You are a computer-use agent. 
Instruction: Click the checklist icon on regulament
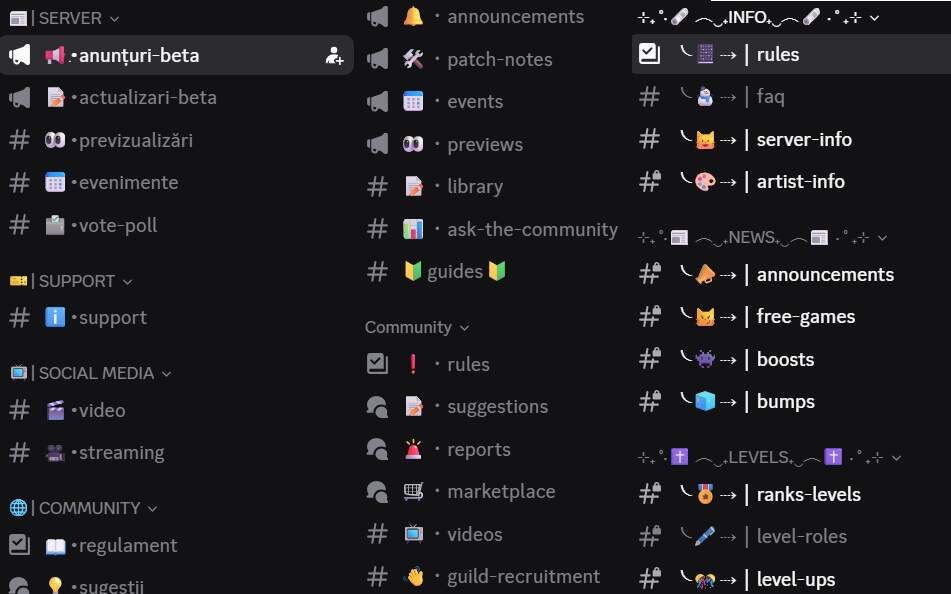pyautogui.click(x=20, y=546)
